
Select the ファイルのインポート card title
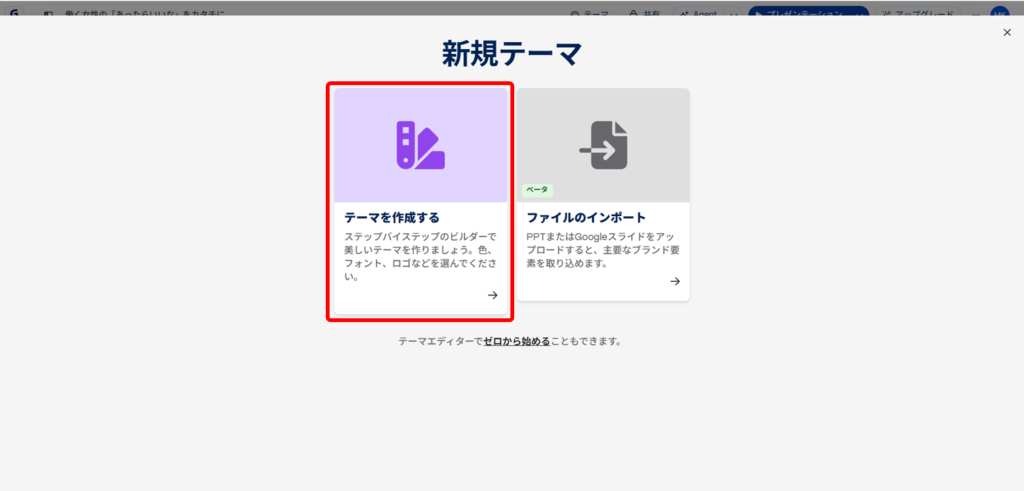coord(586,217)
